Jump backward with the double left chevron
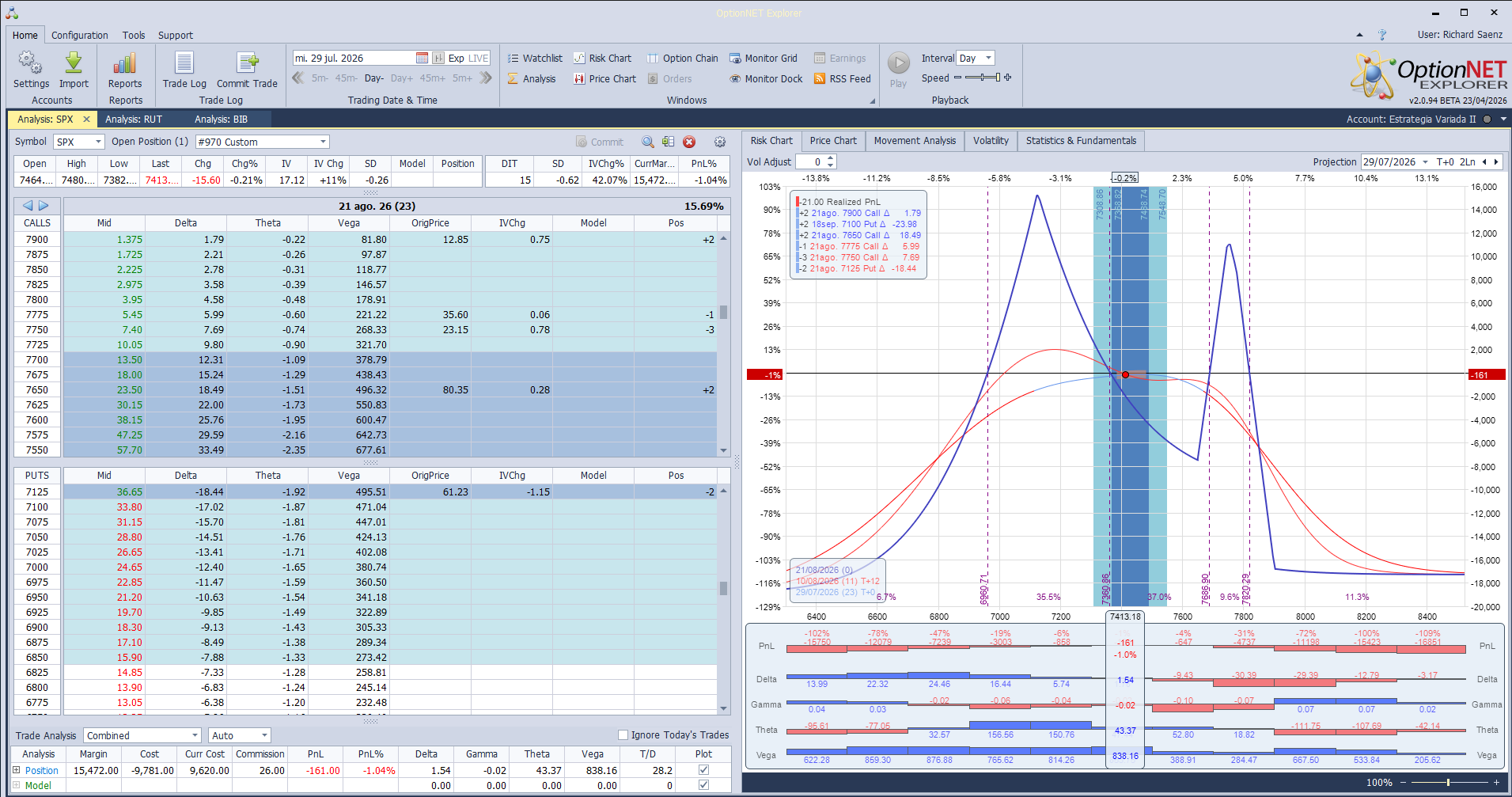The image size is (1512, 797). [298, 78]
